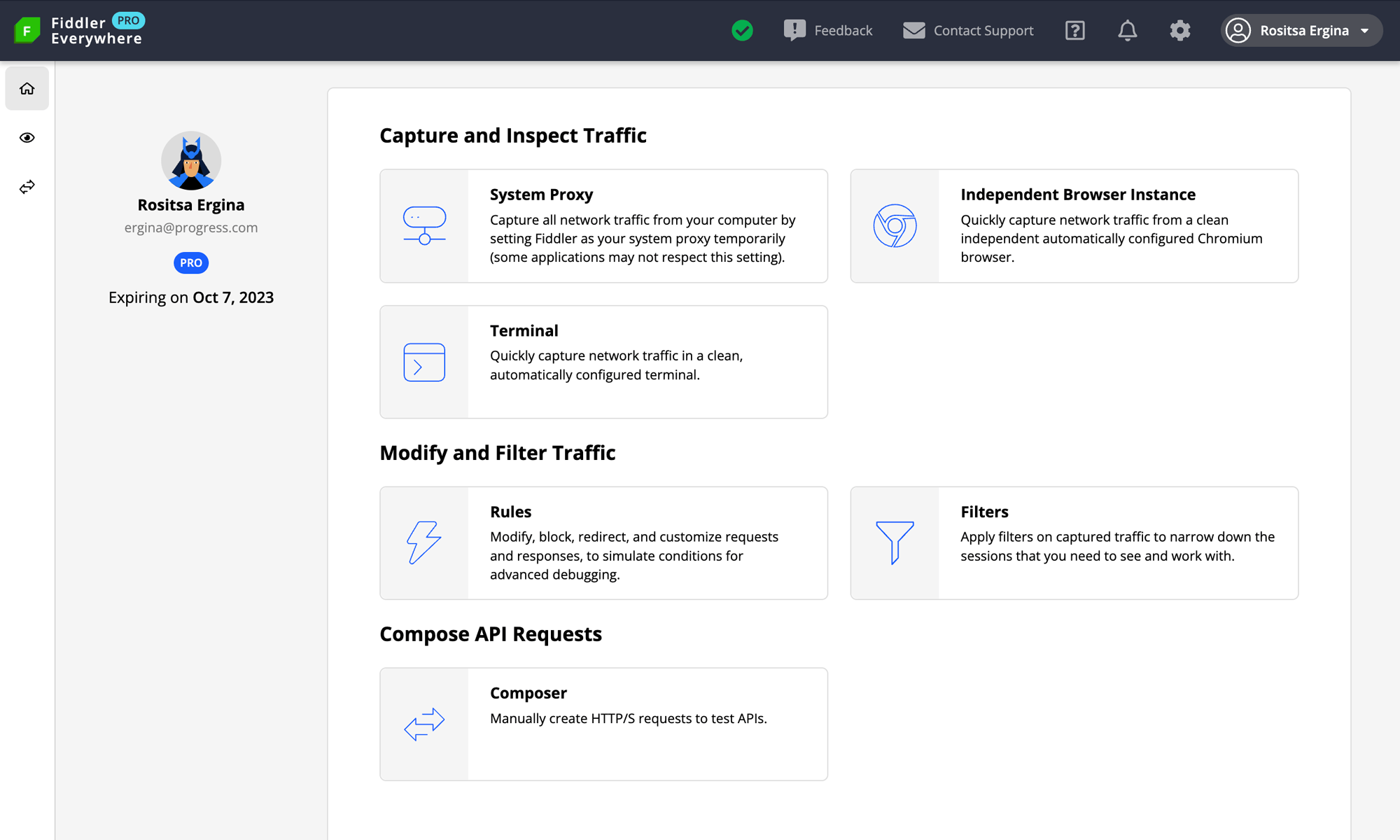Screen dimensions: 1400x840
Task: Open notifications bell icon
Action: point(1128,30)
